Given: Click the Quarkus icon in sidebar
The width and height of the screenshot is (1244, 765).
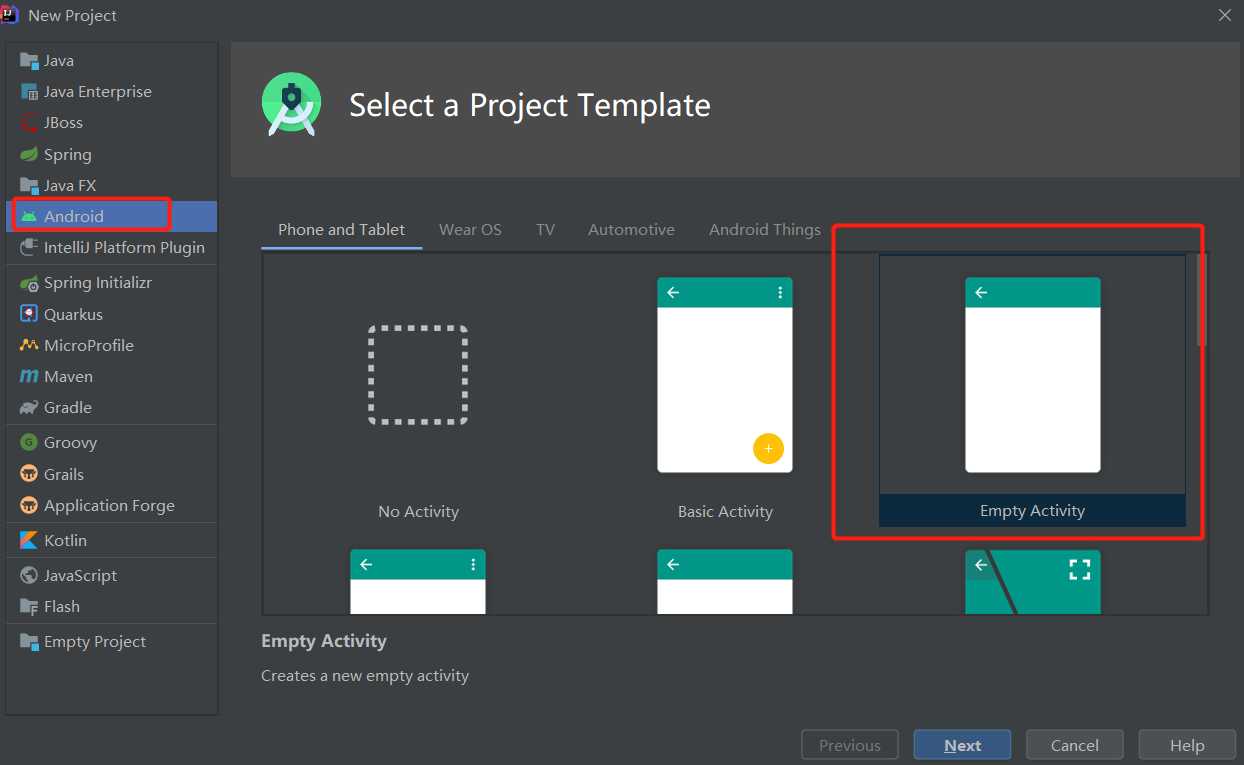Looking at the screenshot, I should [28, 314].
